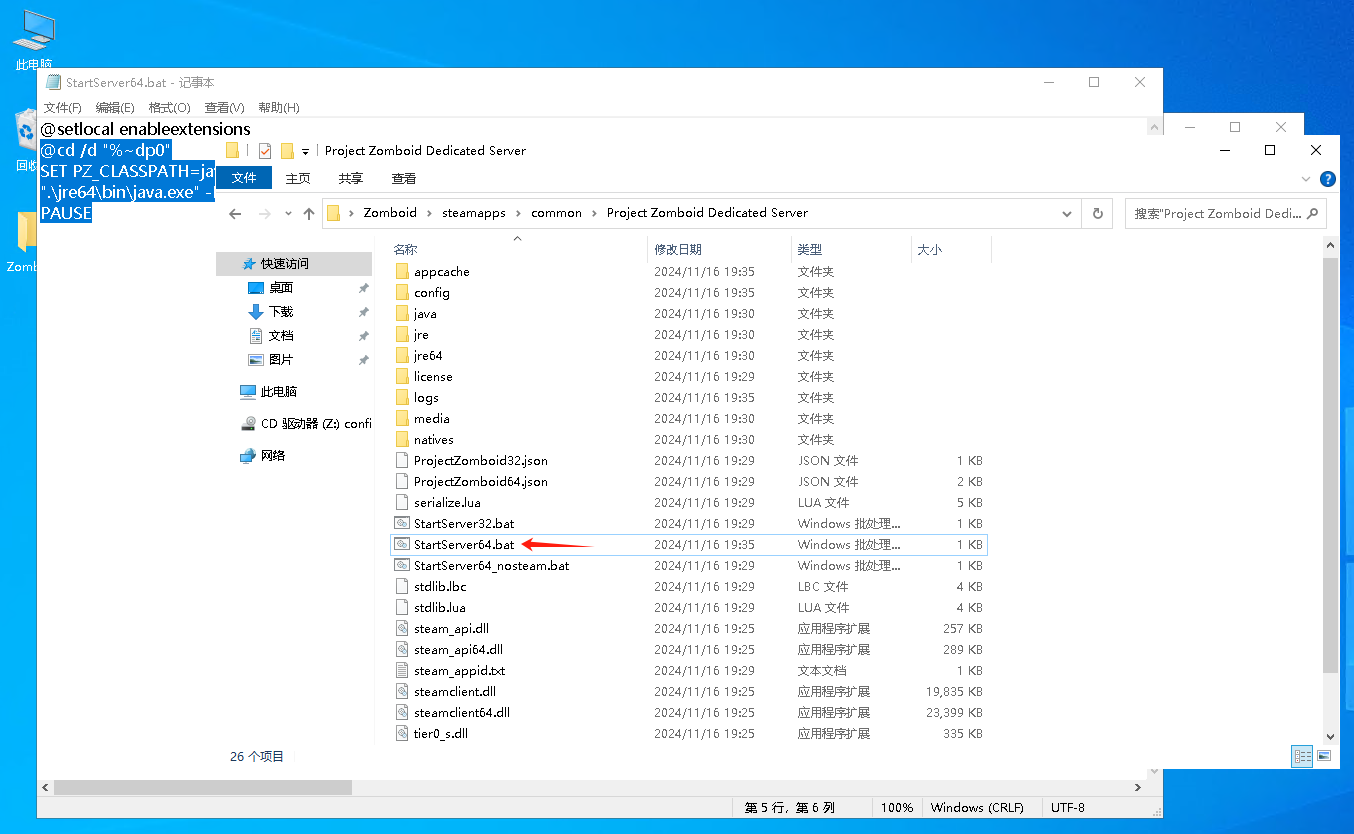
Task: Select CD drive (Z:) in navigation pane
Action: (x=306, y=424)
